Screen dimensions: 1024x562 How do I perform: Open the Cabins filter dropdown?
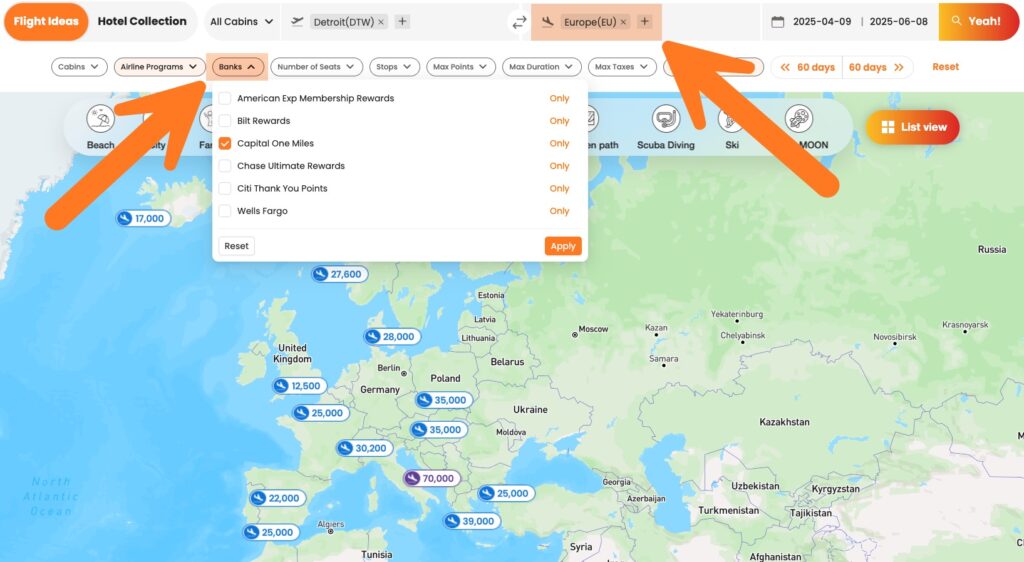(x=79, y=67)
